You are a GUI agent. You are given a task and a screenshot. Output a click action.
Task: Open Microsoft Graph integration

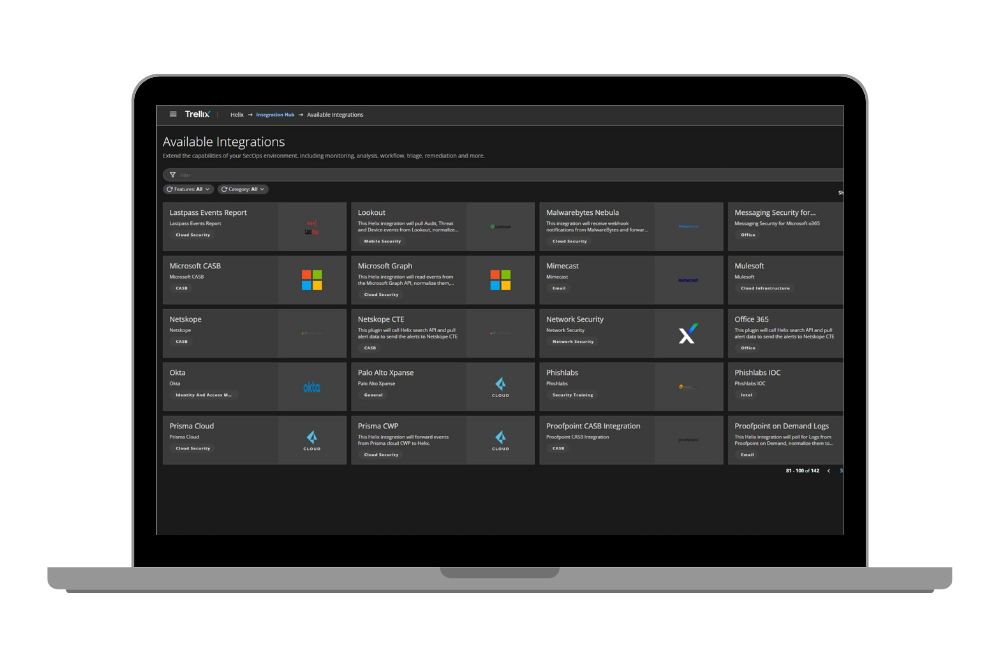coord(443,280)
